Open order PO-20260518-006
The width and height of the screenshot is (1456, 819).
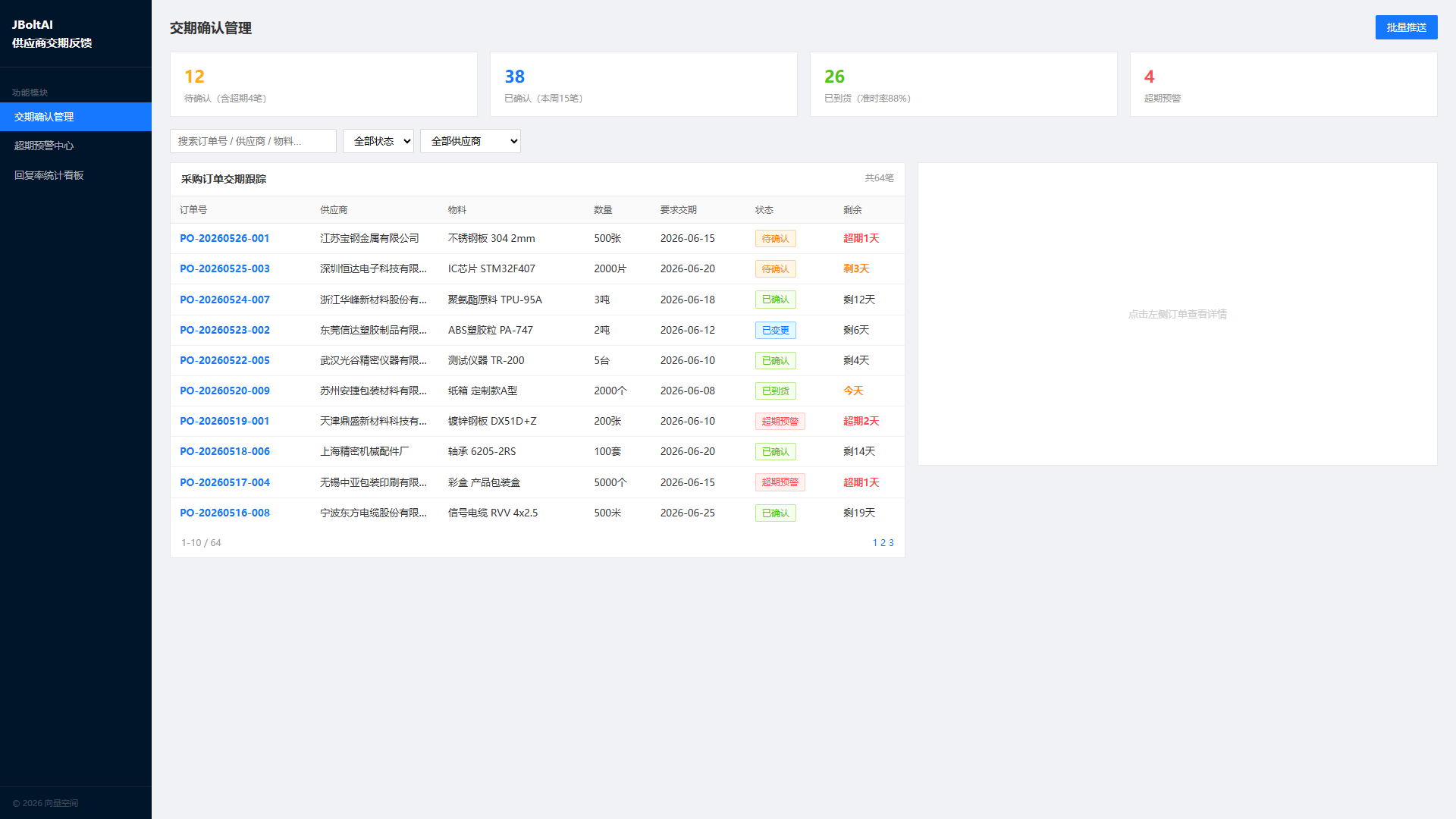coord(224,451)
